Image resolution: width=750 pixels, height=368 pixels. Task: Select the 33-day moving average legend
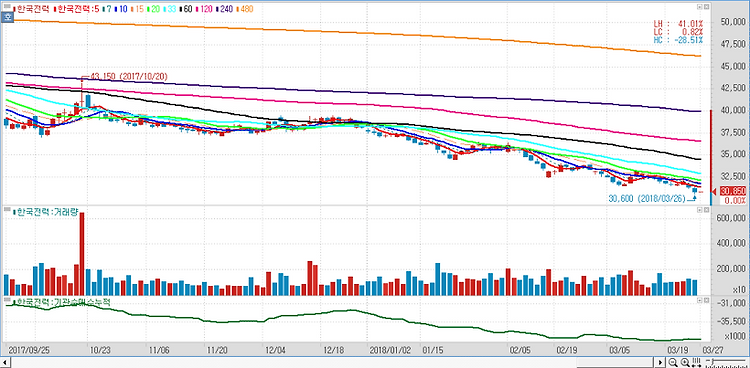tap(169, 9)
